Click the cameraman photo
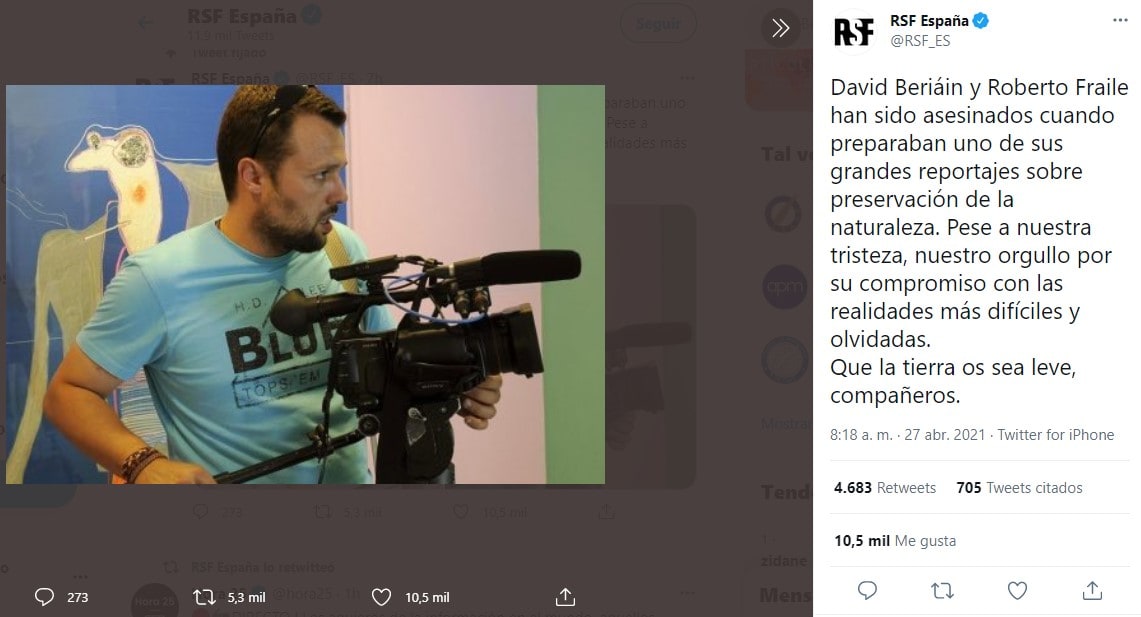The width and height of the screenshot is (1141, 617). 305,284
